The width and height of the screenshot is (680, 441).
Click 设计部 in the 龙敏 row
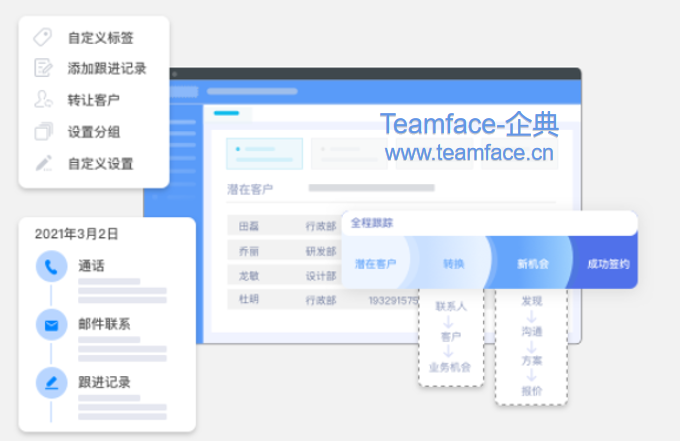click(x=321, y=276)
